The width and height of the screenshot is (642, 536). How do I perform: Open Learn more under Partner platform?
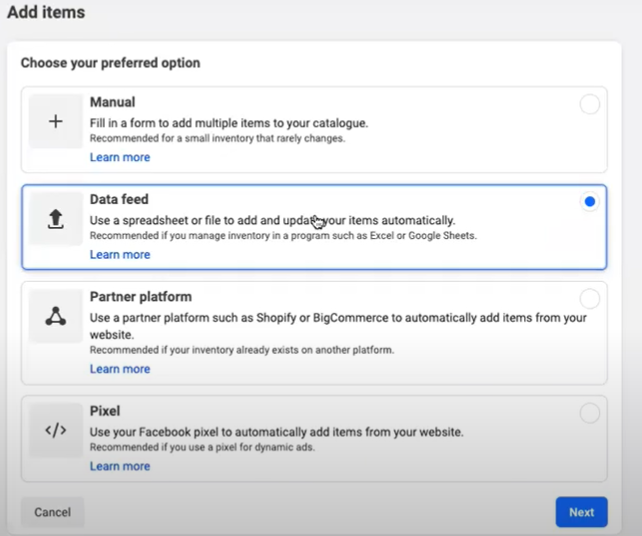tap(120, 369)
